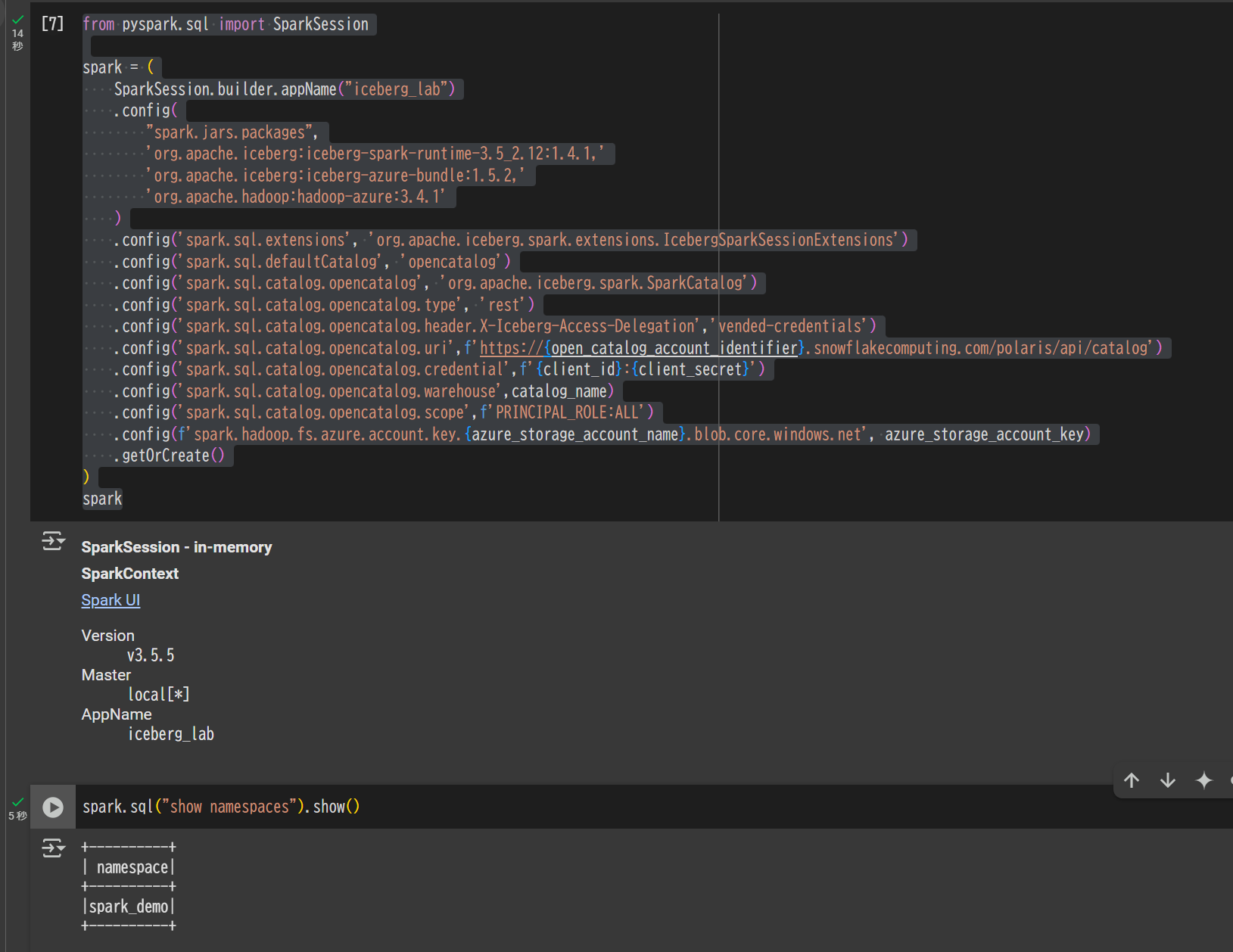Select the master value local[*]
The image size is (1233, 952).
point(159,695)
